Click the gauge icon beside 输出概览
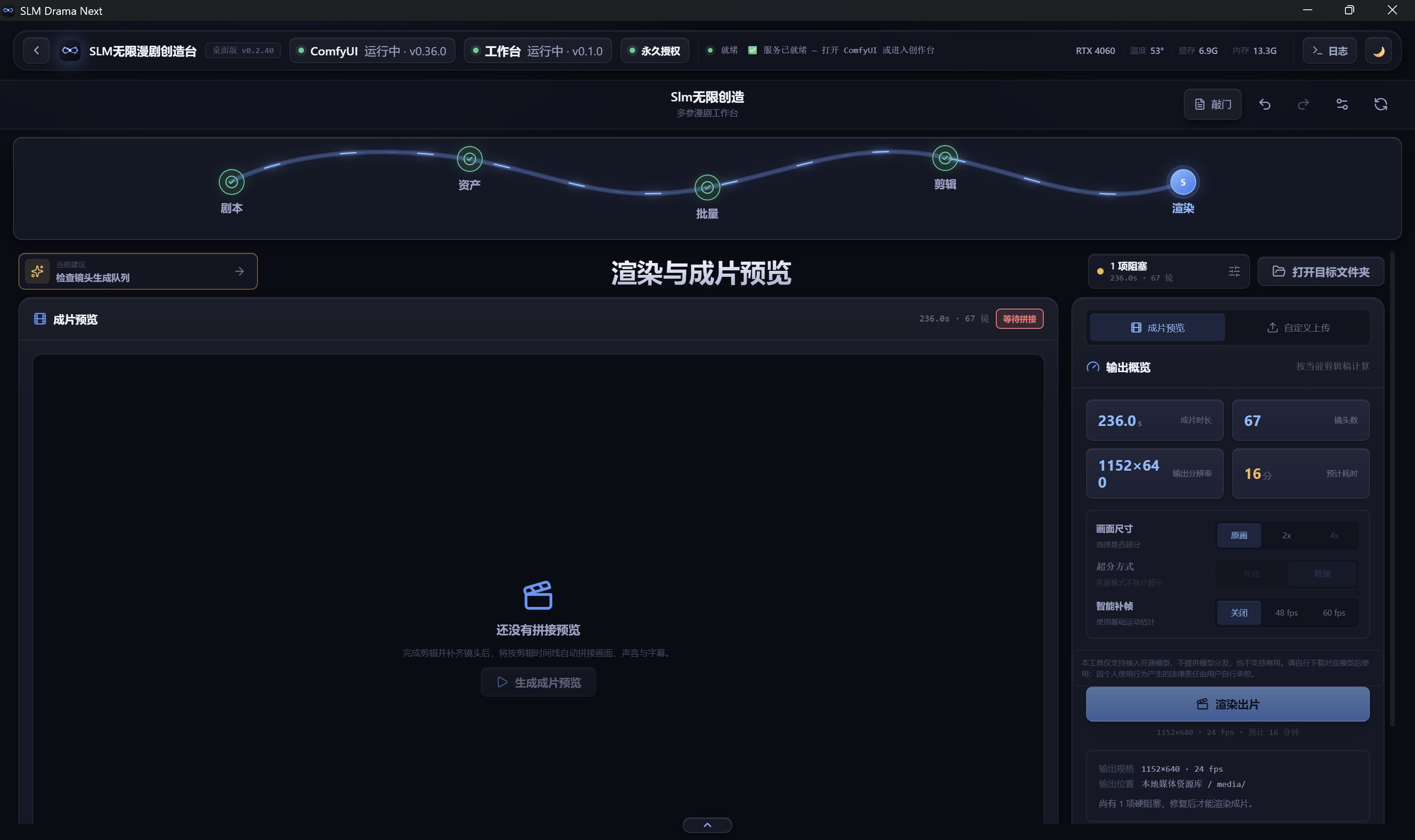The image size is (1415, 840). pos(1092,367)
